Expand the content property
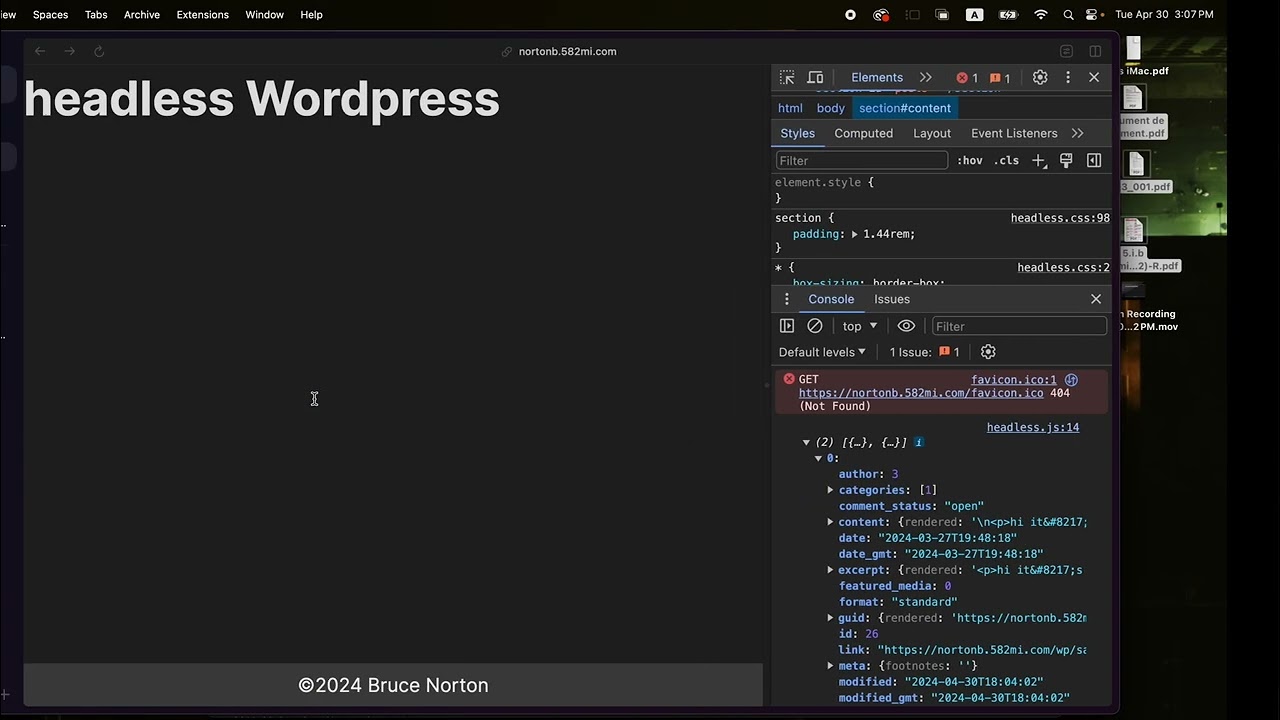 pos(830,522)
